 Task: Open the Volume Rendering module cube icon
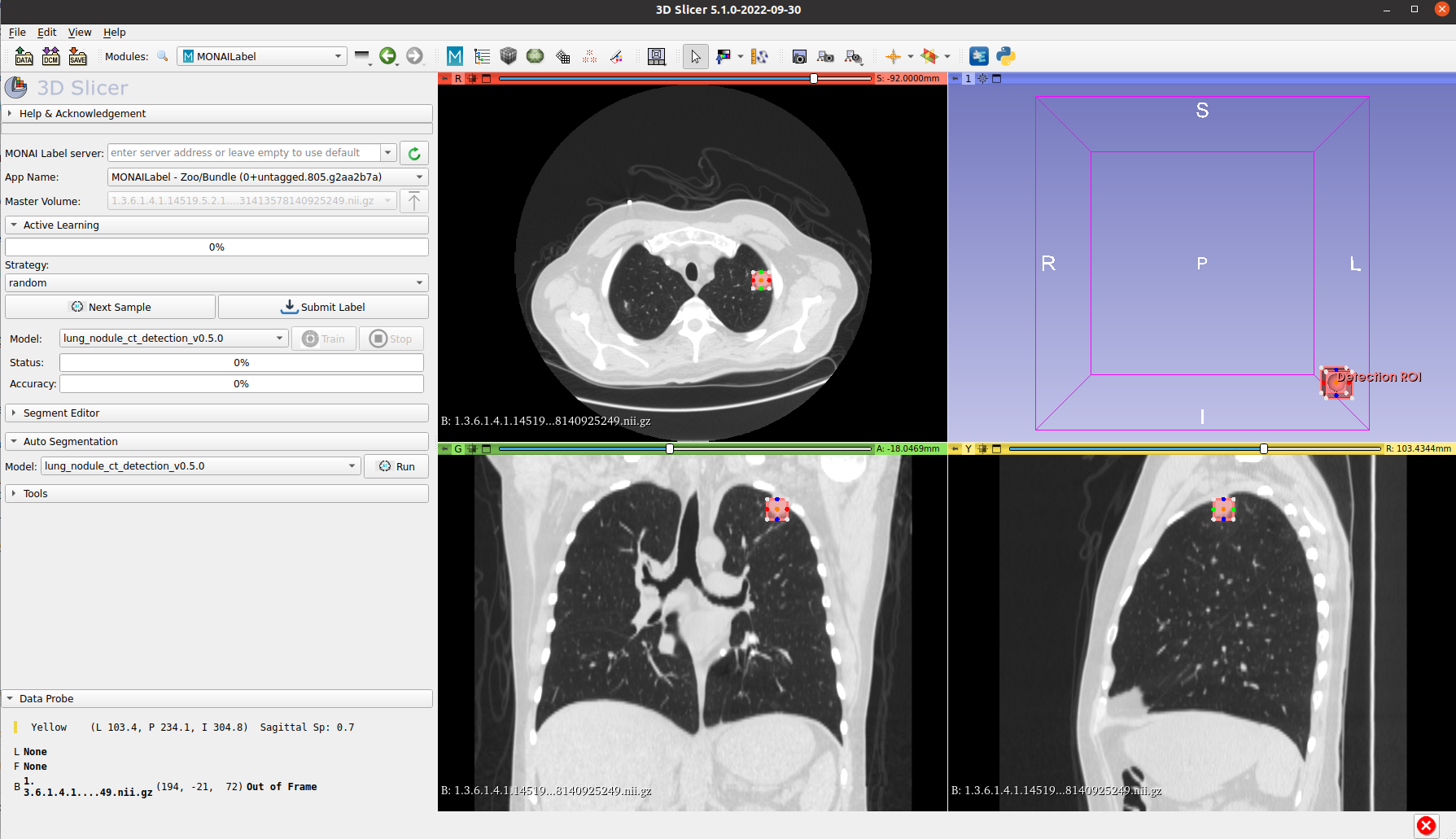coord(508,56)
